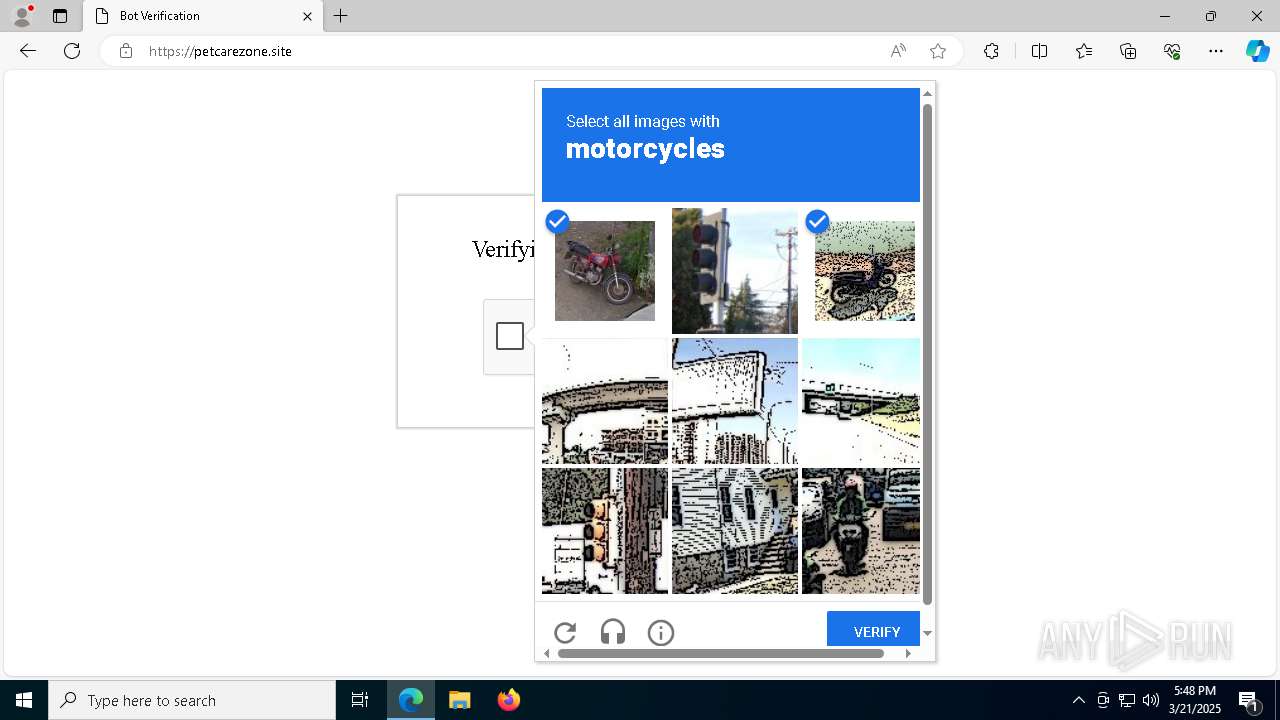Launch the Copilot sidebar
The height and width of the screenshot is (720, 1280).
tap(1257, 51)
